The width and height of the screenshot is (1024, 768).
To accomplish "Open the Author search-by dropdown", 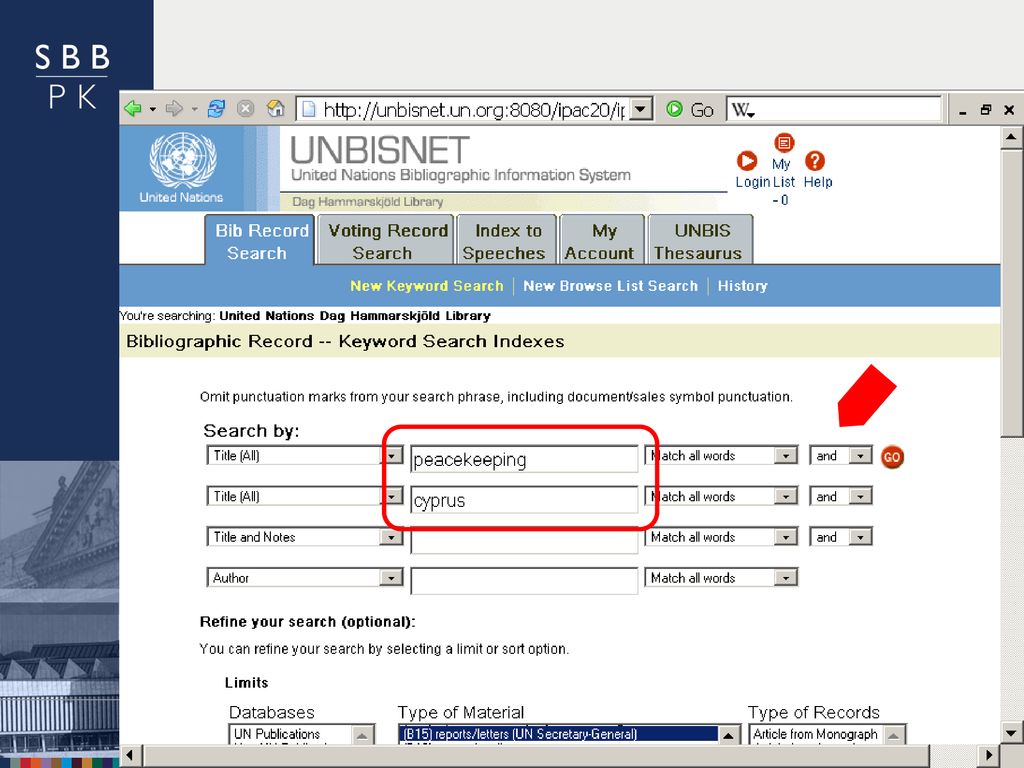I will tap(391, 578).
